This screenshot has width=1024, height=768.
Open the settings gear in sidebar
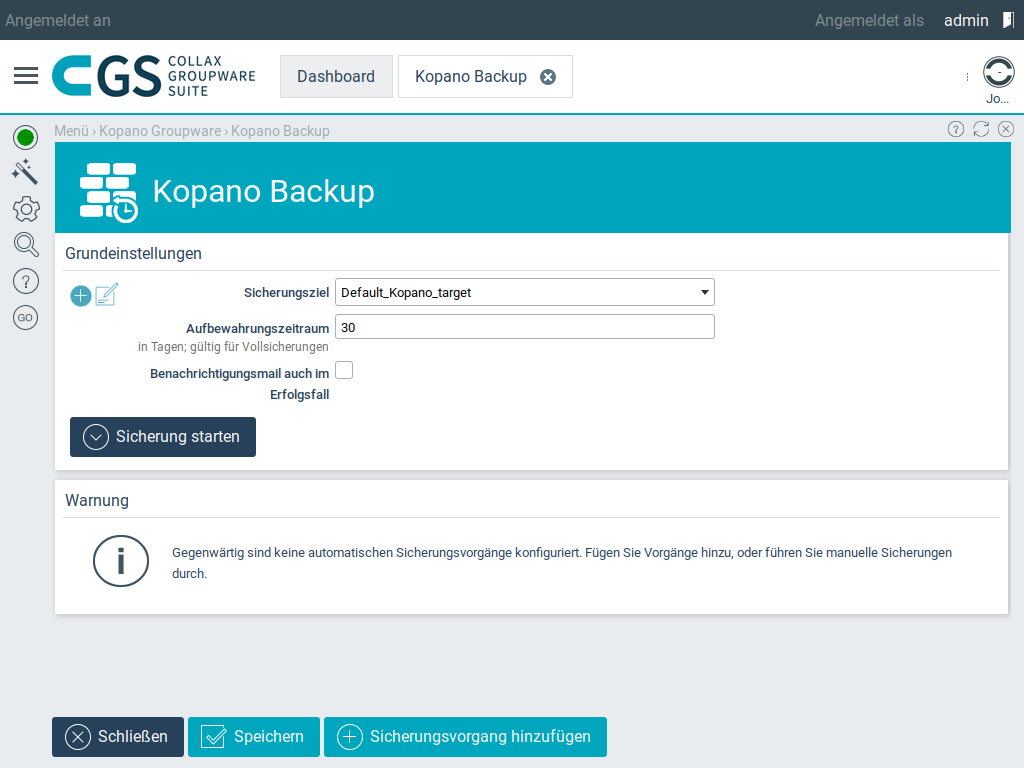click(x=26, y=210)
